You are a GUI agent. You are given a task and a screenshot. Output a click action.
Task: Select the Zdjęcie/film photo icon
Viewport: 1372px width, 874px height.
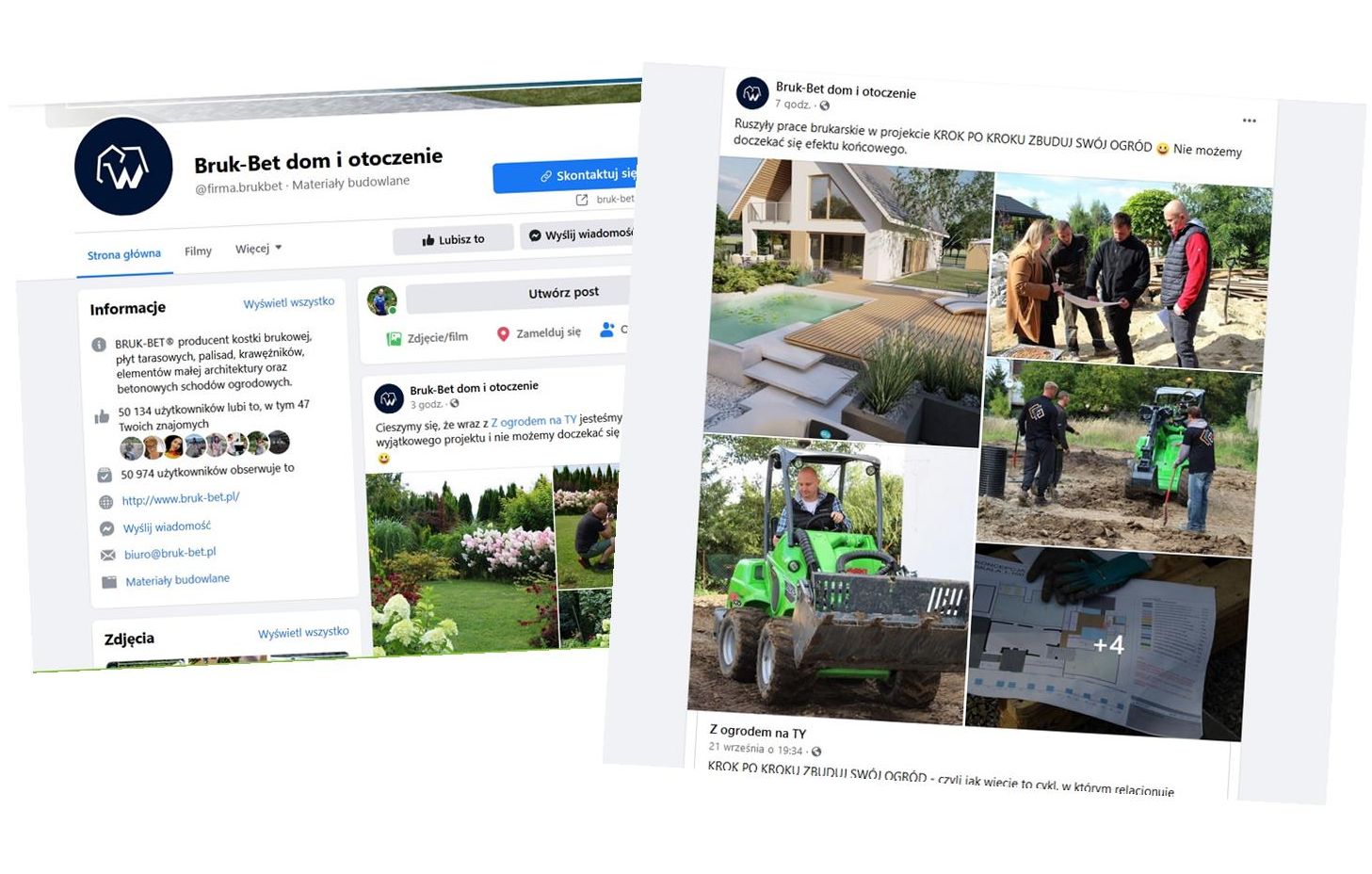[x=394, y=339]
